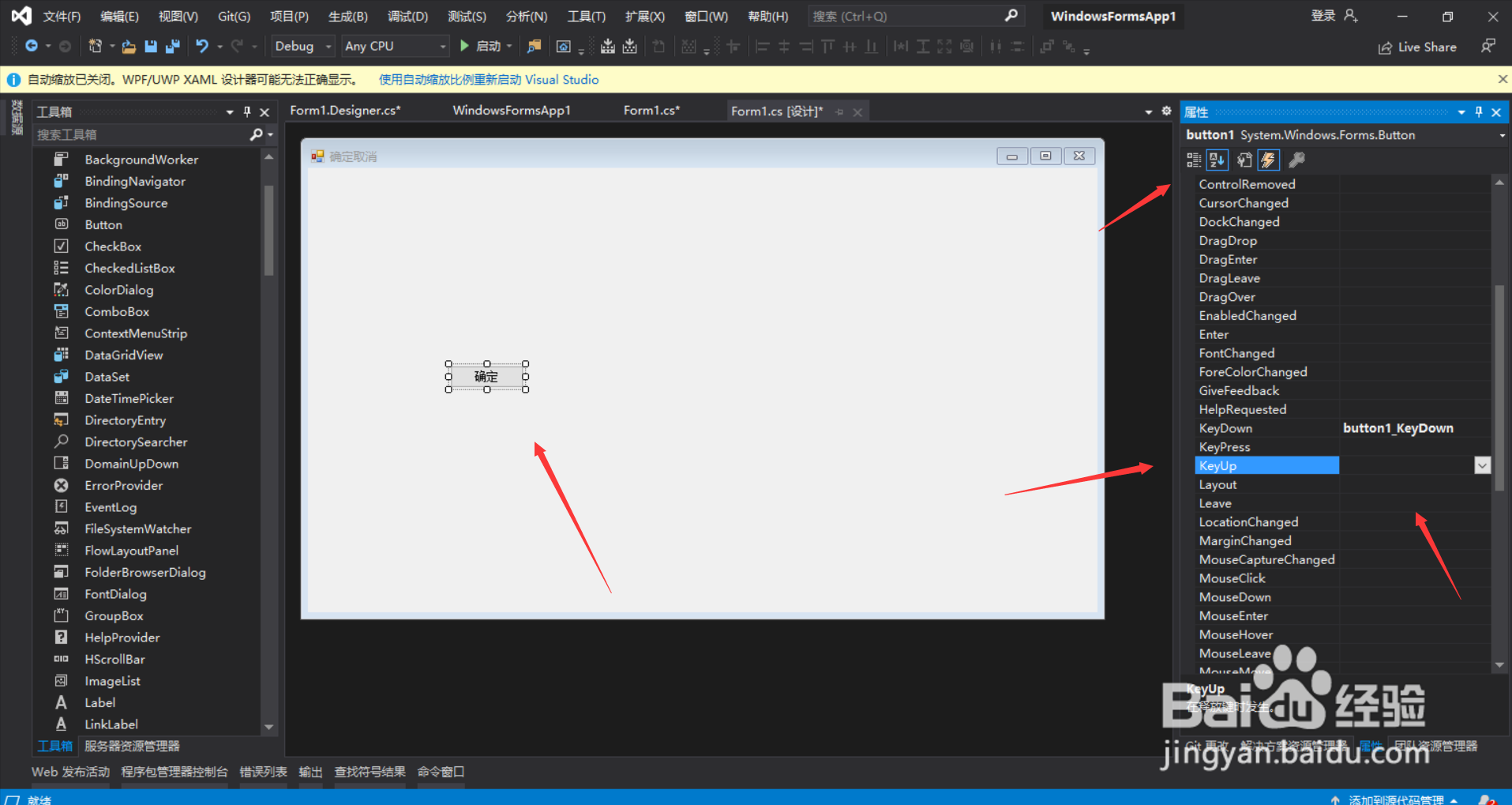Click the toolbox scroll down arrow

[x=268, y=727]
